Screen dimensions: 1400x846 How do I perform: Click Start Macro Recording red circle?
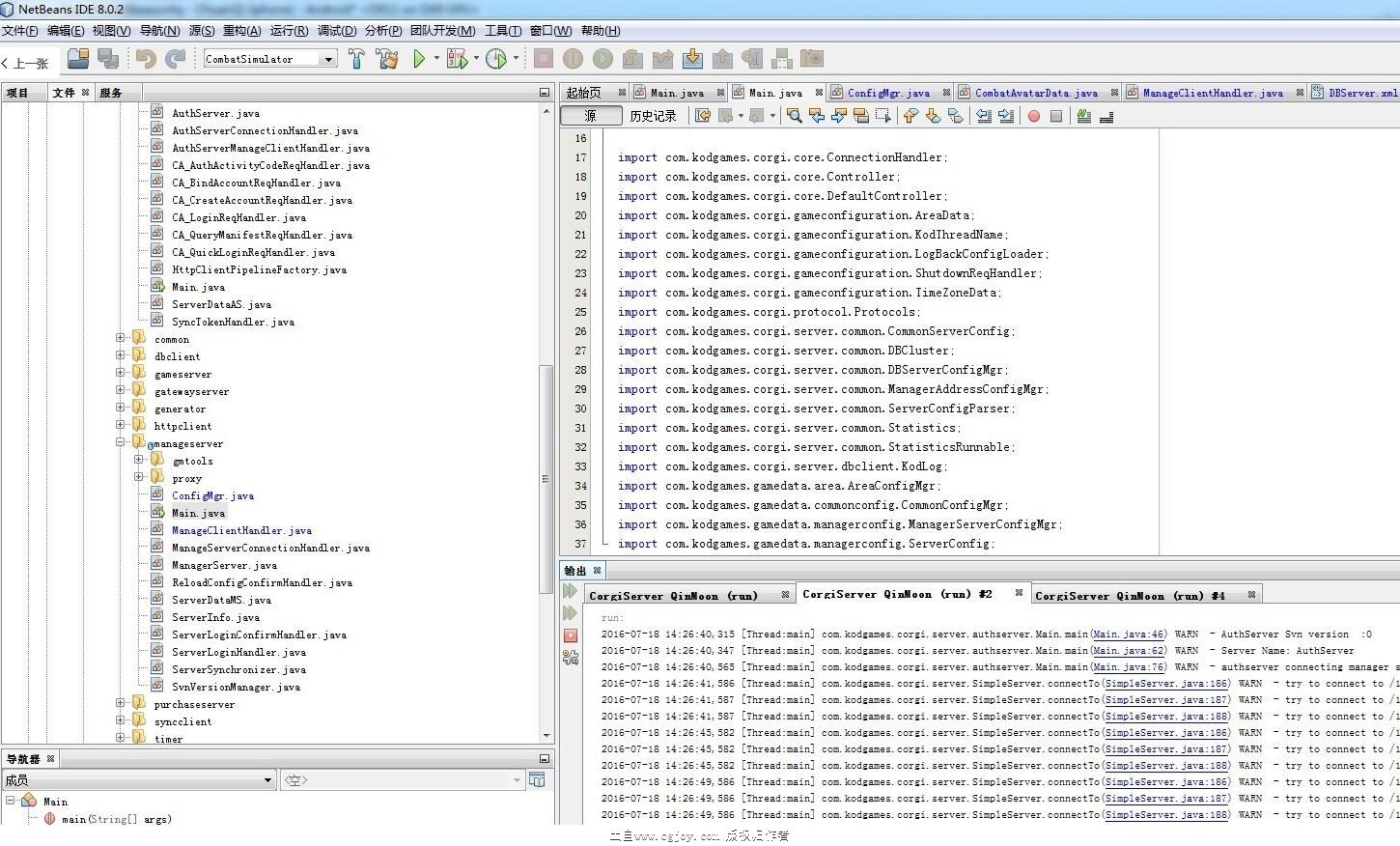point(1034,116)
